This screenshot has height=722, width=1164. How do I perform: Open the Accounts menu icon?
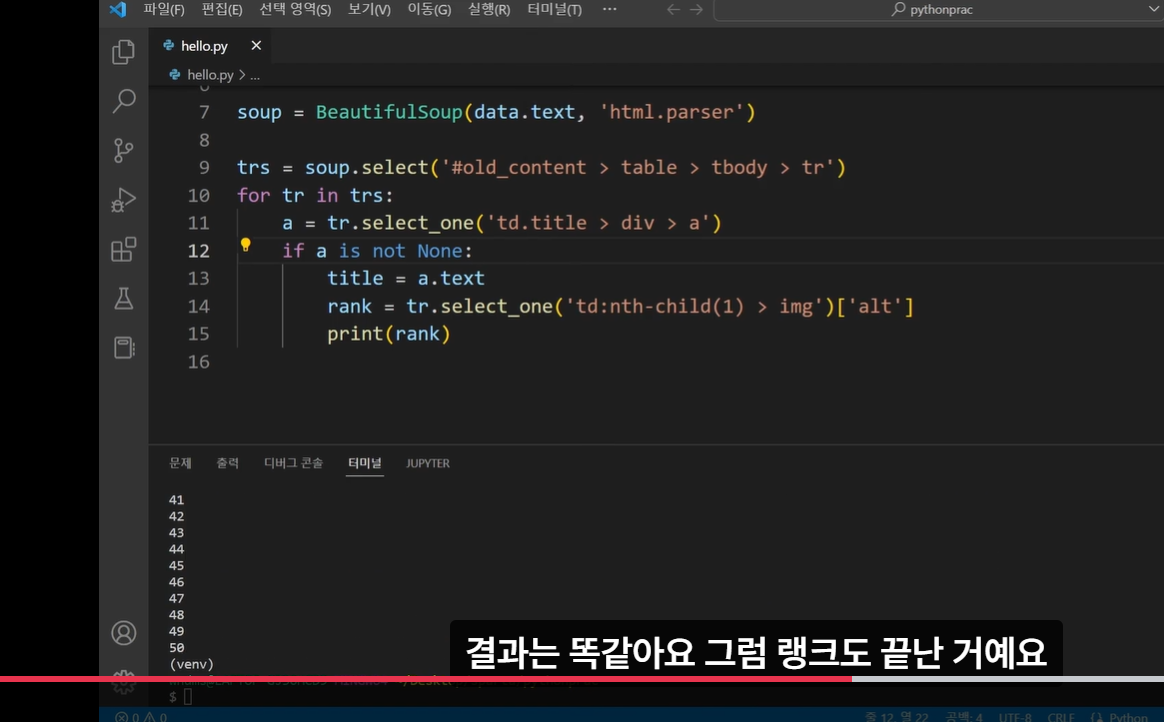coord(123,633)
